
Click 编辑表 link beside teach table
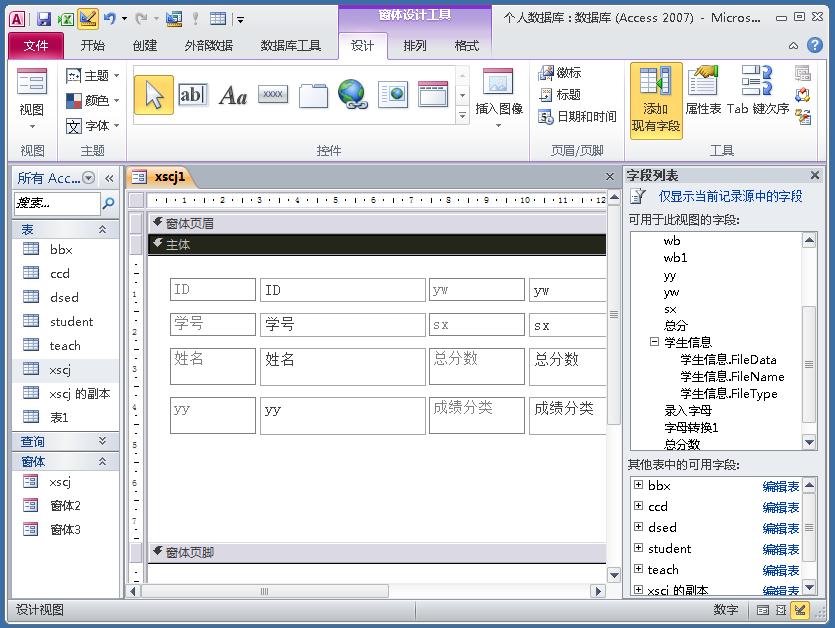[x=780, y=569]
